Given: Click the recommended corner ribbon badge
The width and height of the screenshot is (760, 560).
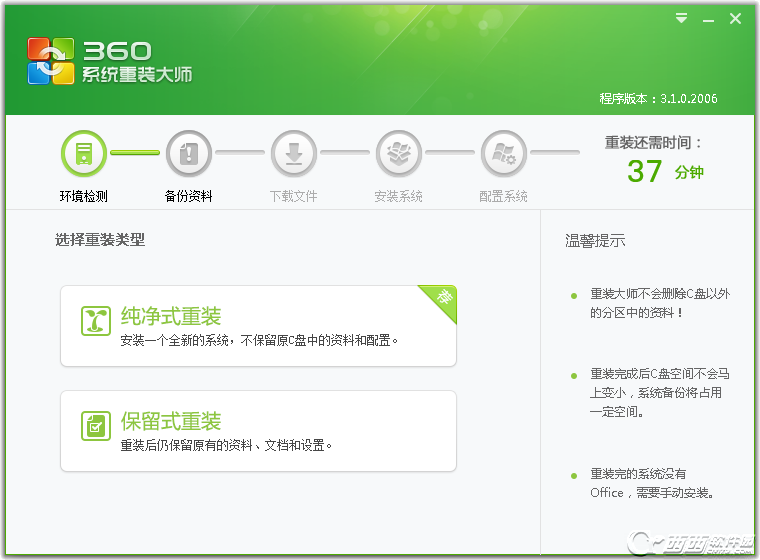Looking at the screenshot, I should [x=438, y=301].
